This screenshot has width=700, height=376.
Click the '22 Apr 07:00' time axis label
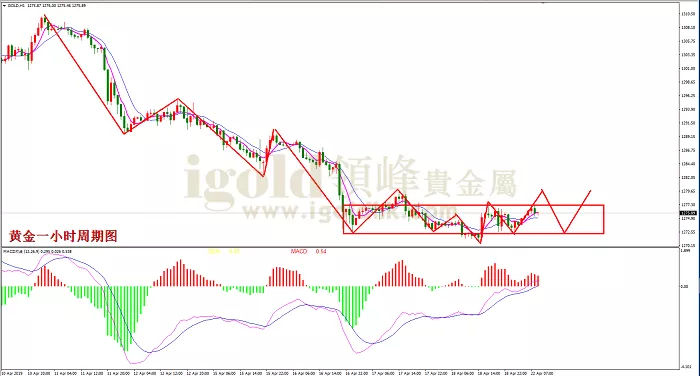click(542, 373)
